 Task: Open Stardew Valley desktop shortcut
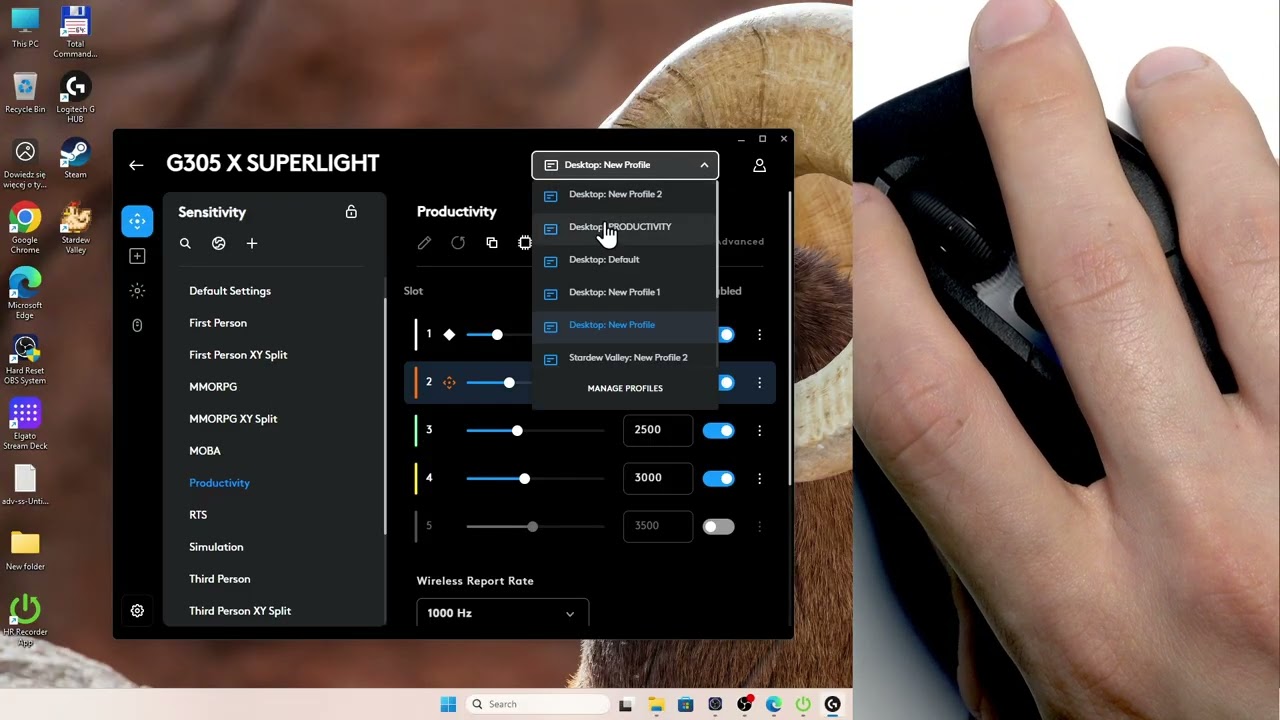(x=75, y=228)
